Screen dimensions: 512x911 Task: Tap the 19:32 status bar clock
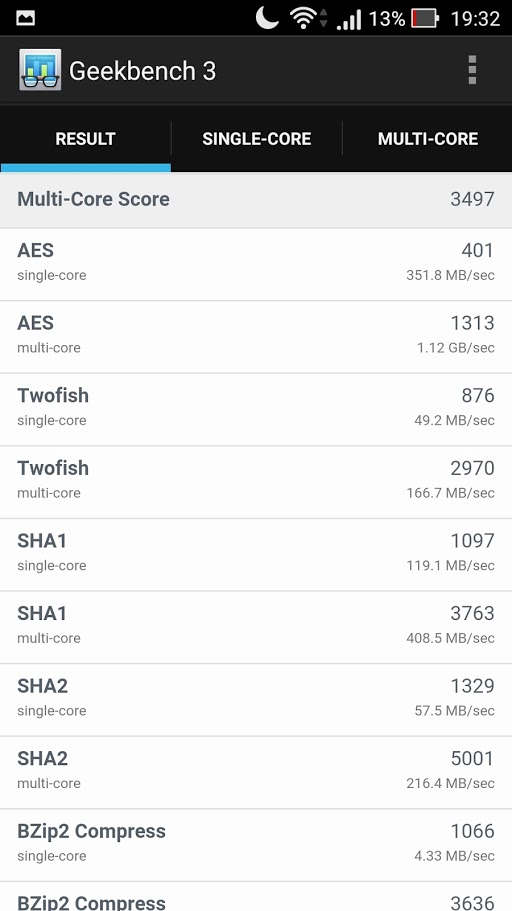475,19
